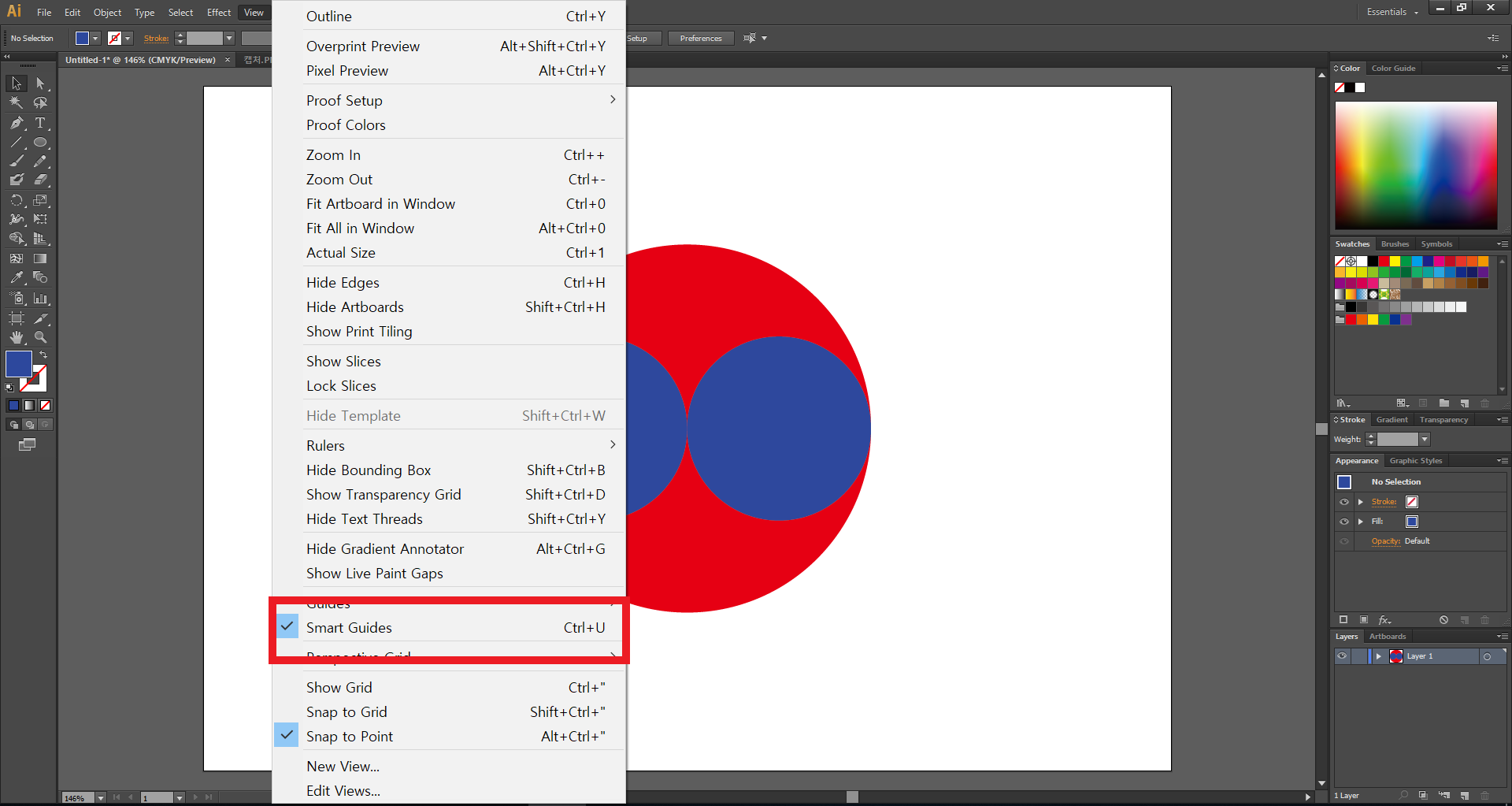The height and width of the screenshot is (806, 1512).
Task: Click the blue fill swatch in Appearance
Action: [x=1412, y=522]
